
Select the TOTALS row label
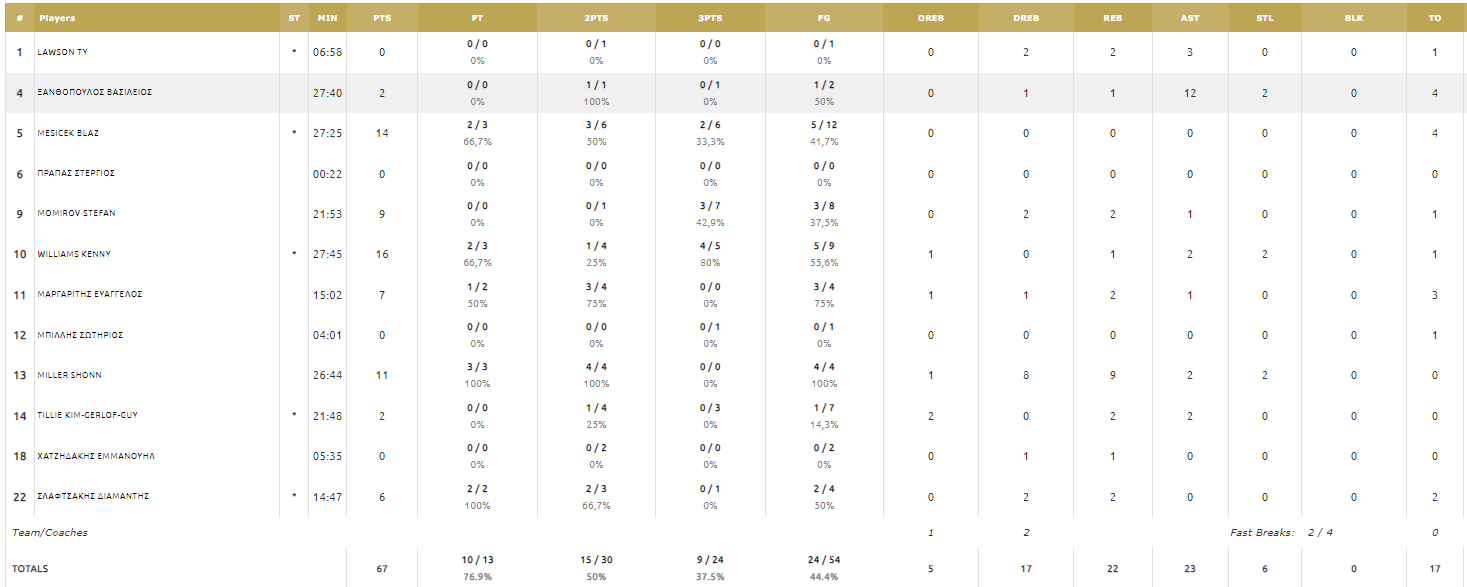click(x=30, y=569)
